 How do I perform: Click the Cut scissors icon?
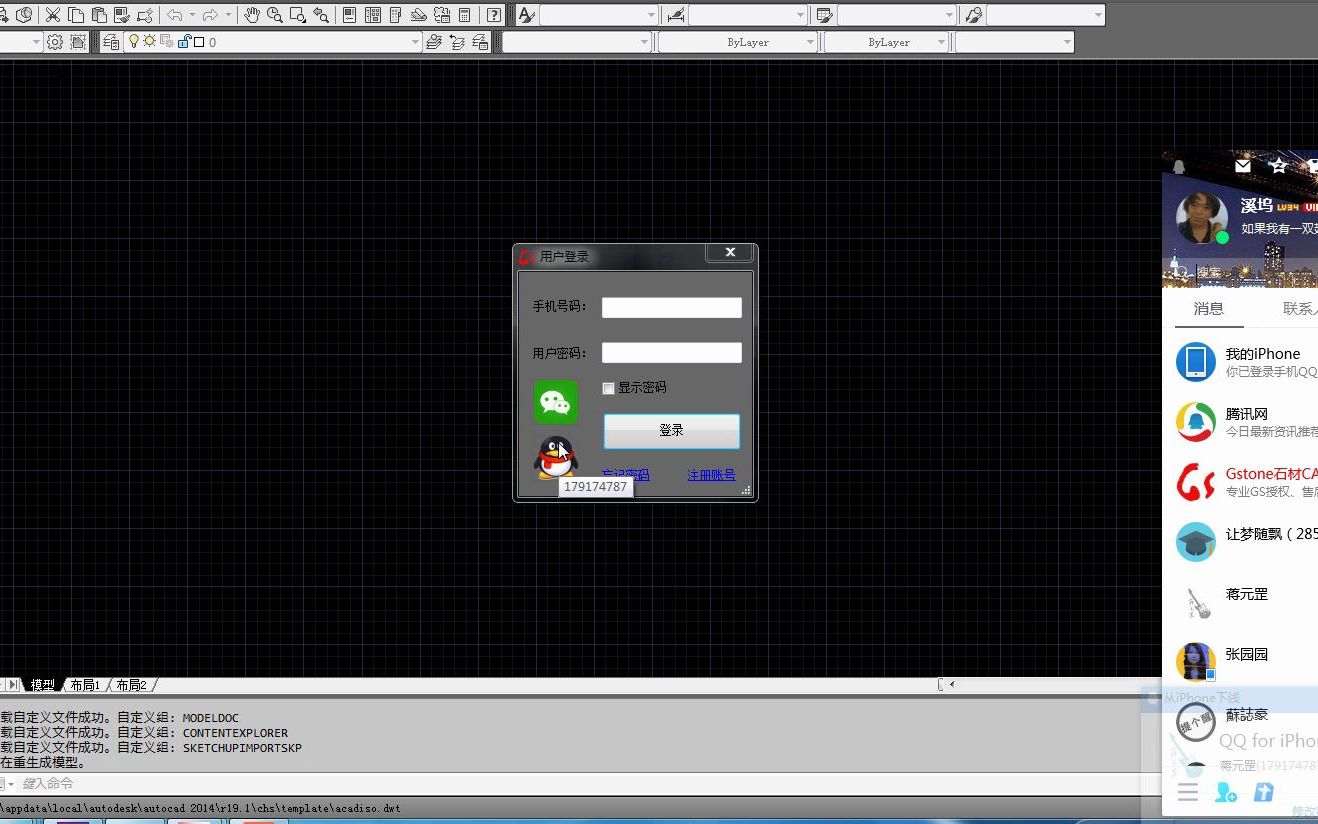coord(52,15)
